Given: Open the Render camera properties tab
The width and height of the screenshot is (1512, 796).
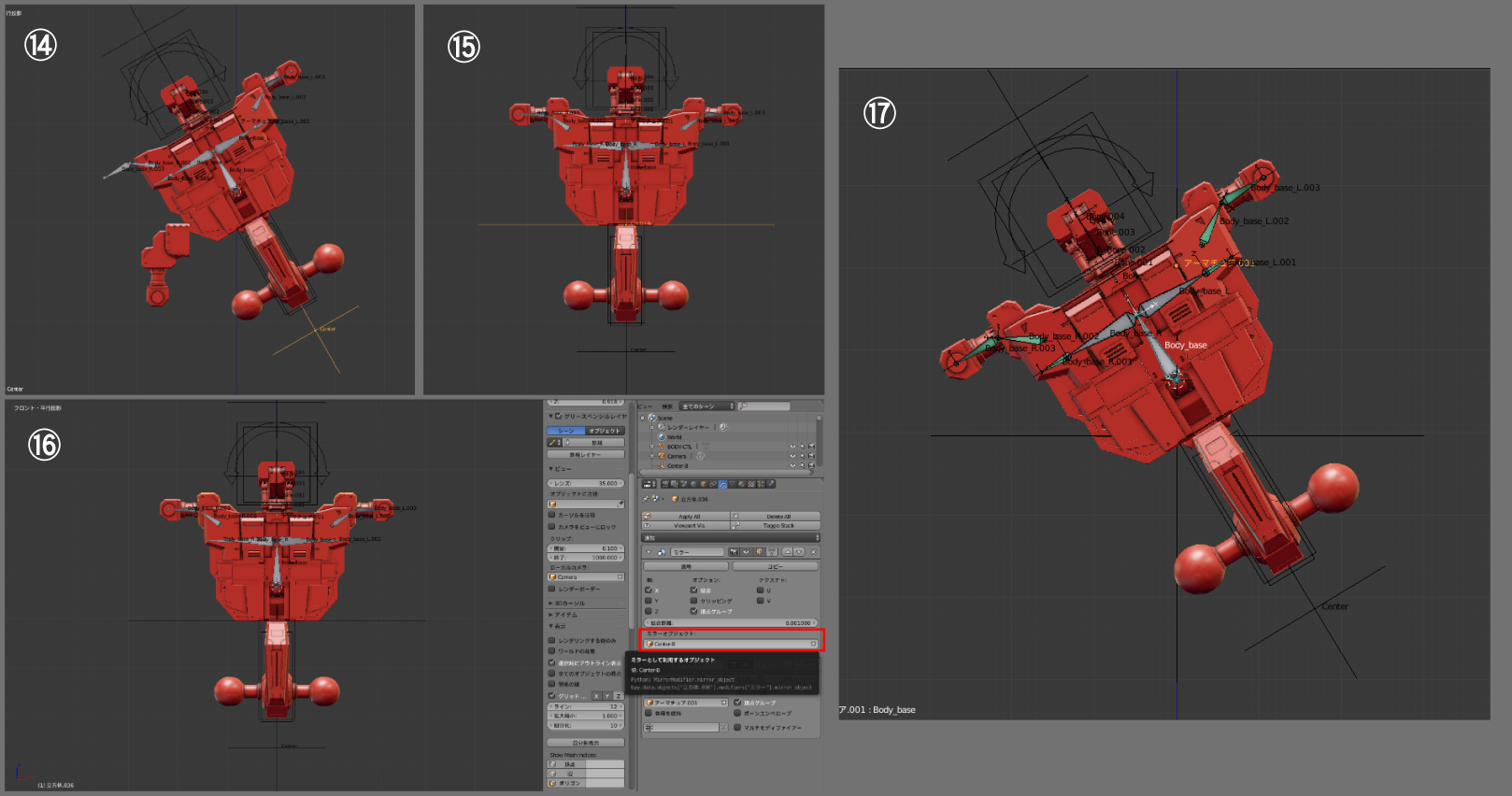Looking at the screenshot, I should point(665,484).
